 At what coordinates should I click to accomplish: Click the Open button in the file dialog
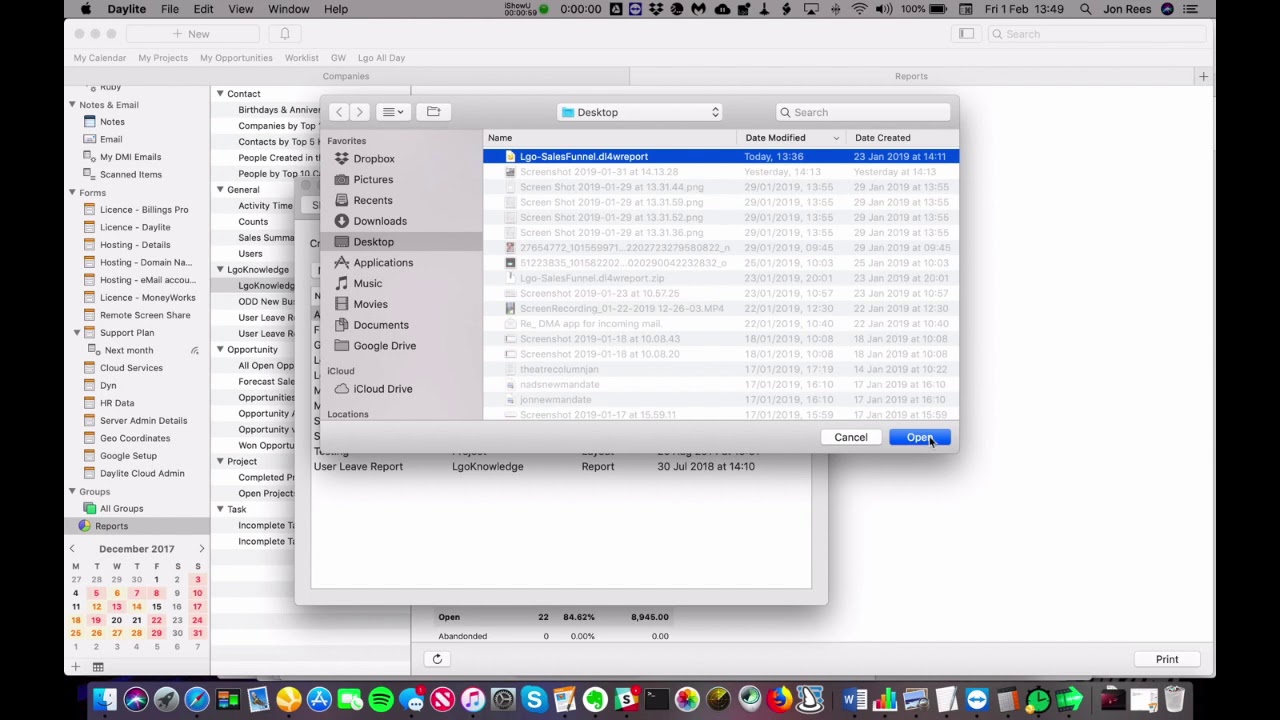(x=919, y=437)
